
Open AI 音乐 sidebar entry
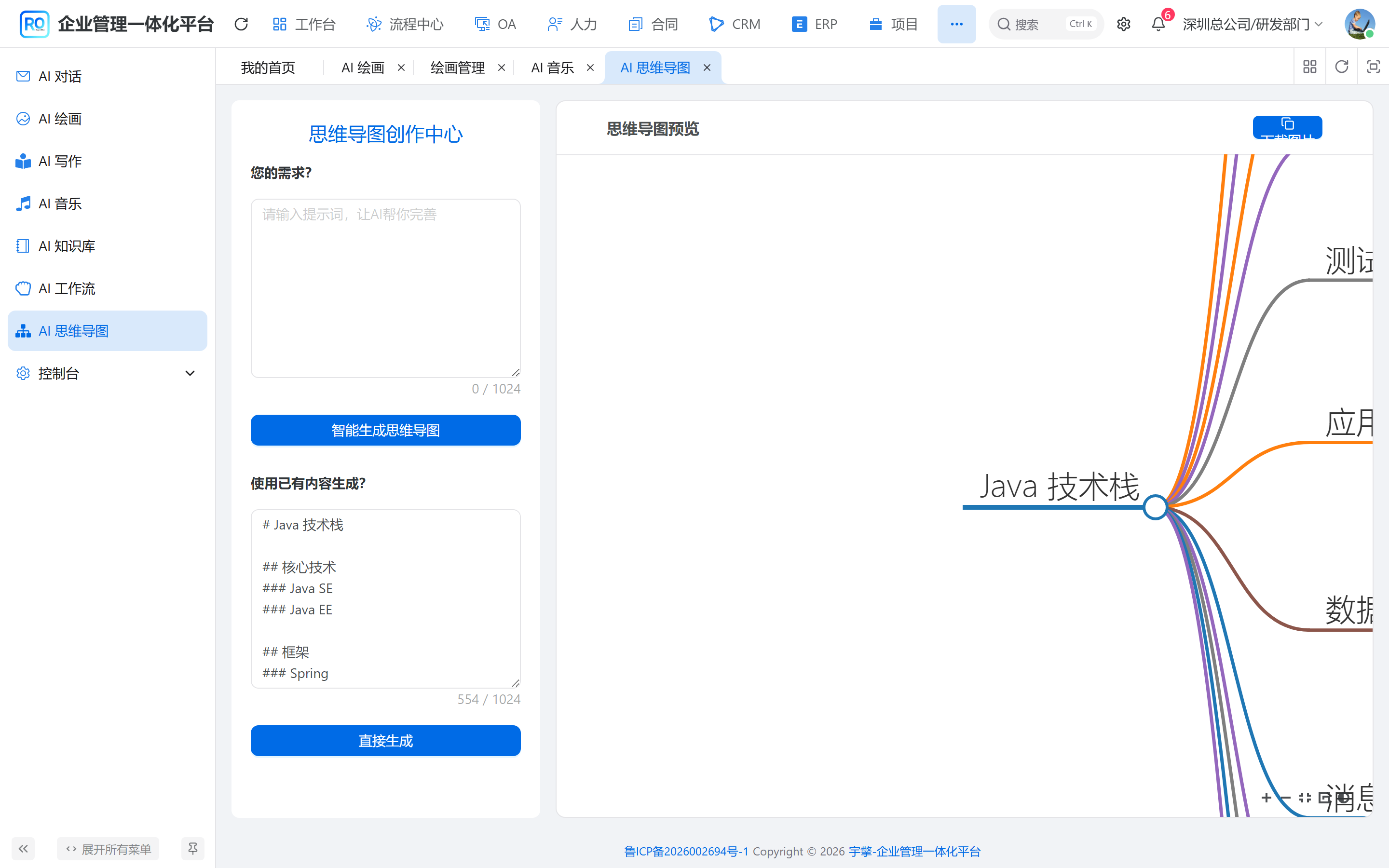[108, 204]
